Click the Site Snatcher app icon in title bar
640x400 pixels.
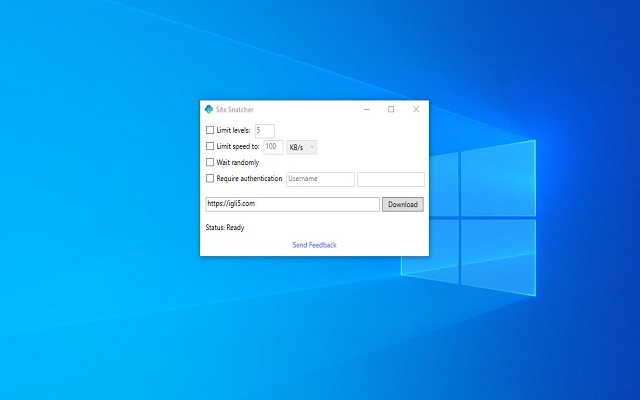[209, 109]
